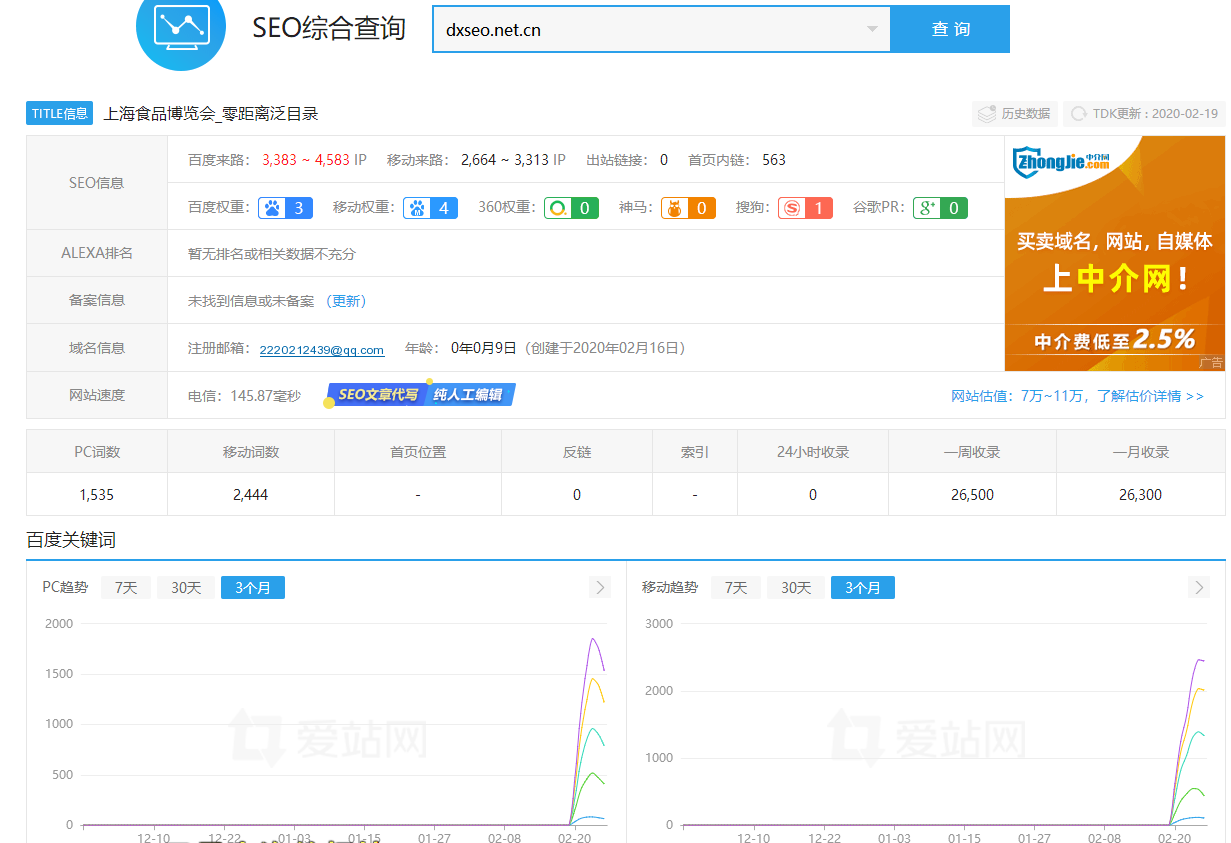Viewport: 1231px width, 843px height.
Task: Select 3个月 tab in mobile trend
Action: pos(862,588)
